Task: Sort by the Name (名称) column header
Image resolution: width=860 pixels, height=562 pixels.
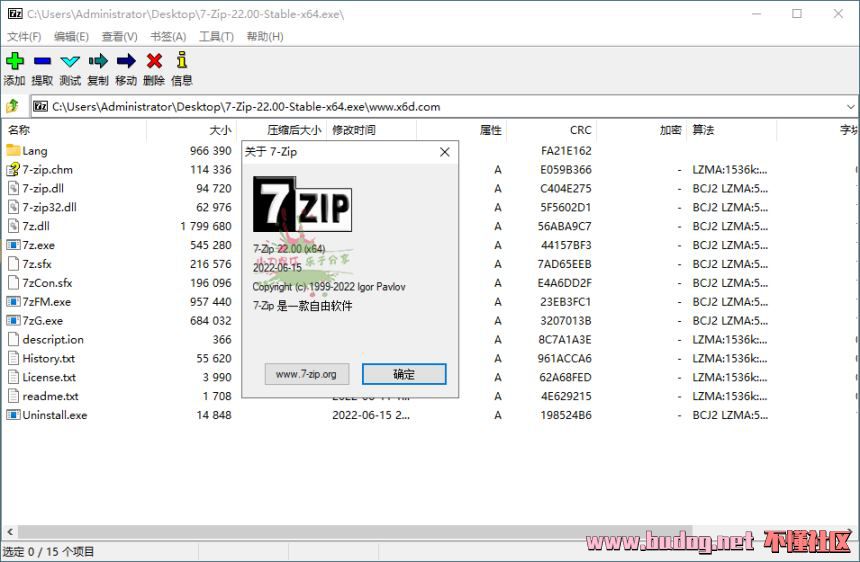Action: click(19, 130)
